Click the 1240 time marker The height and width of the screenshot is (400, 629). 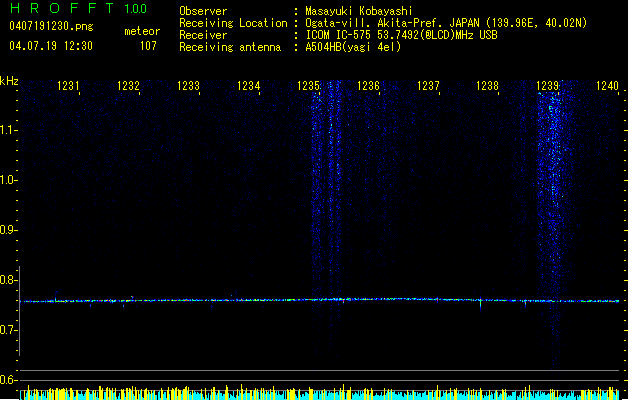[607, 85]
